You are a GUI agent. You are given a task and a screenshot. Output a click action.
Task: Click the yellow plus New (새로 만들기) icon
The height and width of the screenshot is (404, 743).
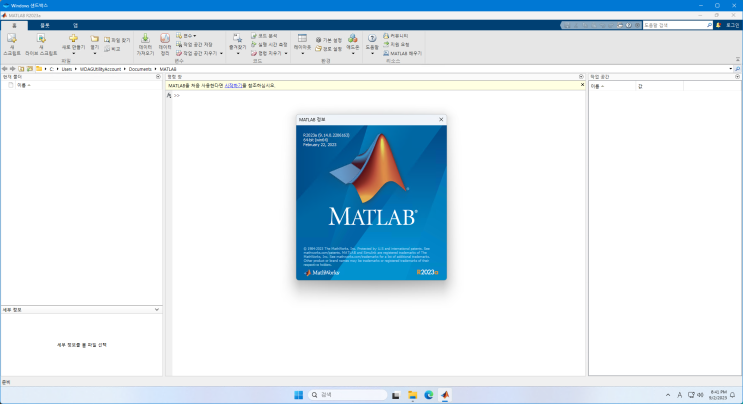73,38
